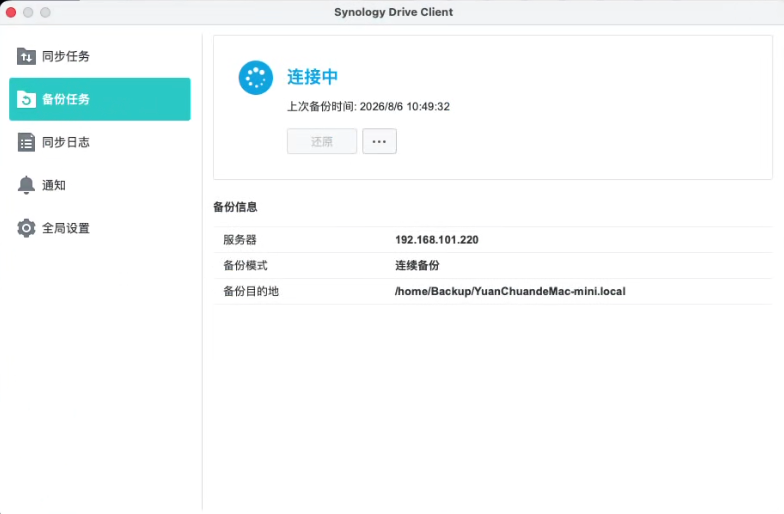Select the /home/Backup destination path

510,291
